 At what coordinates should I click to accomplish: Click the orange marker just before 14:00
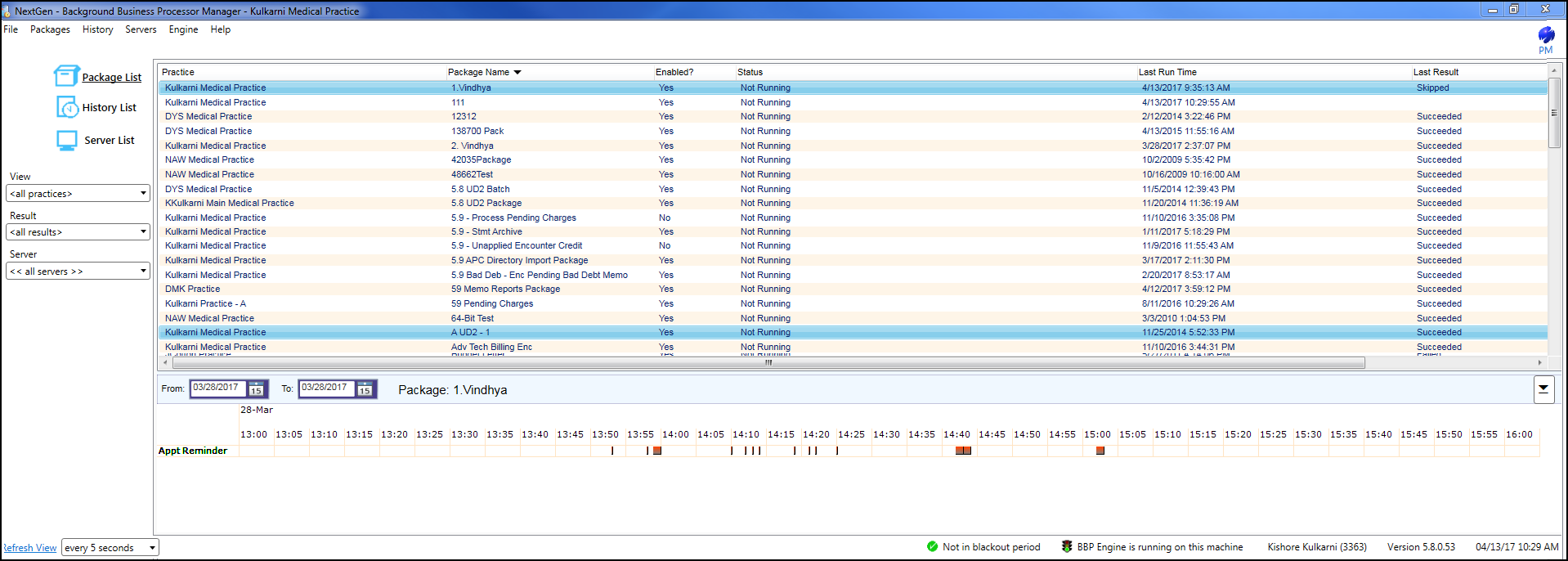[x=657, y=451]
